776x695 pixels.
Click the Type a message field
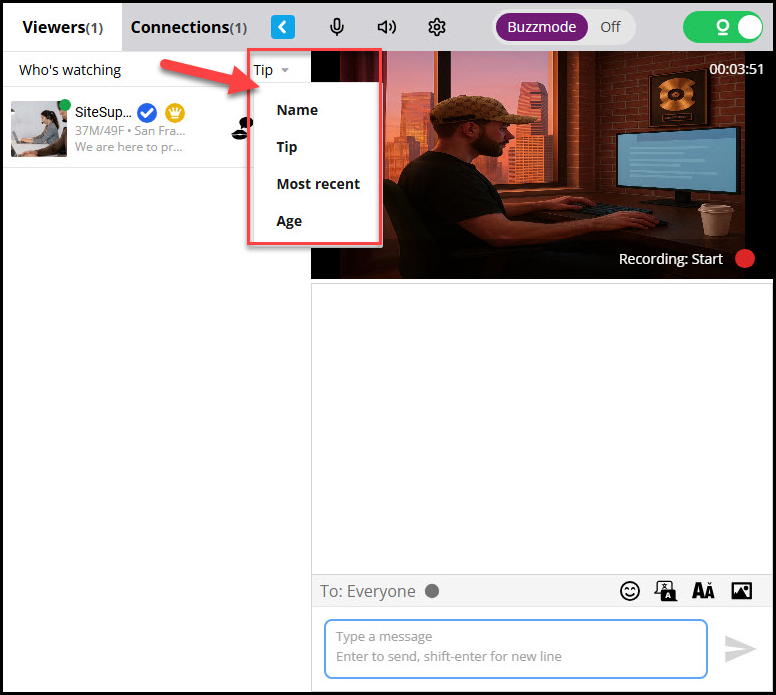[x=516, y=648]
